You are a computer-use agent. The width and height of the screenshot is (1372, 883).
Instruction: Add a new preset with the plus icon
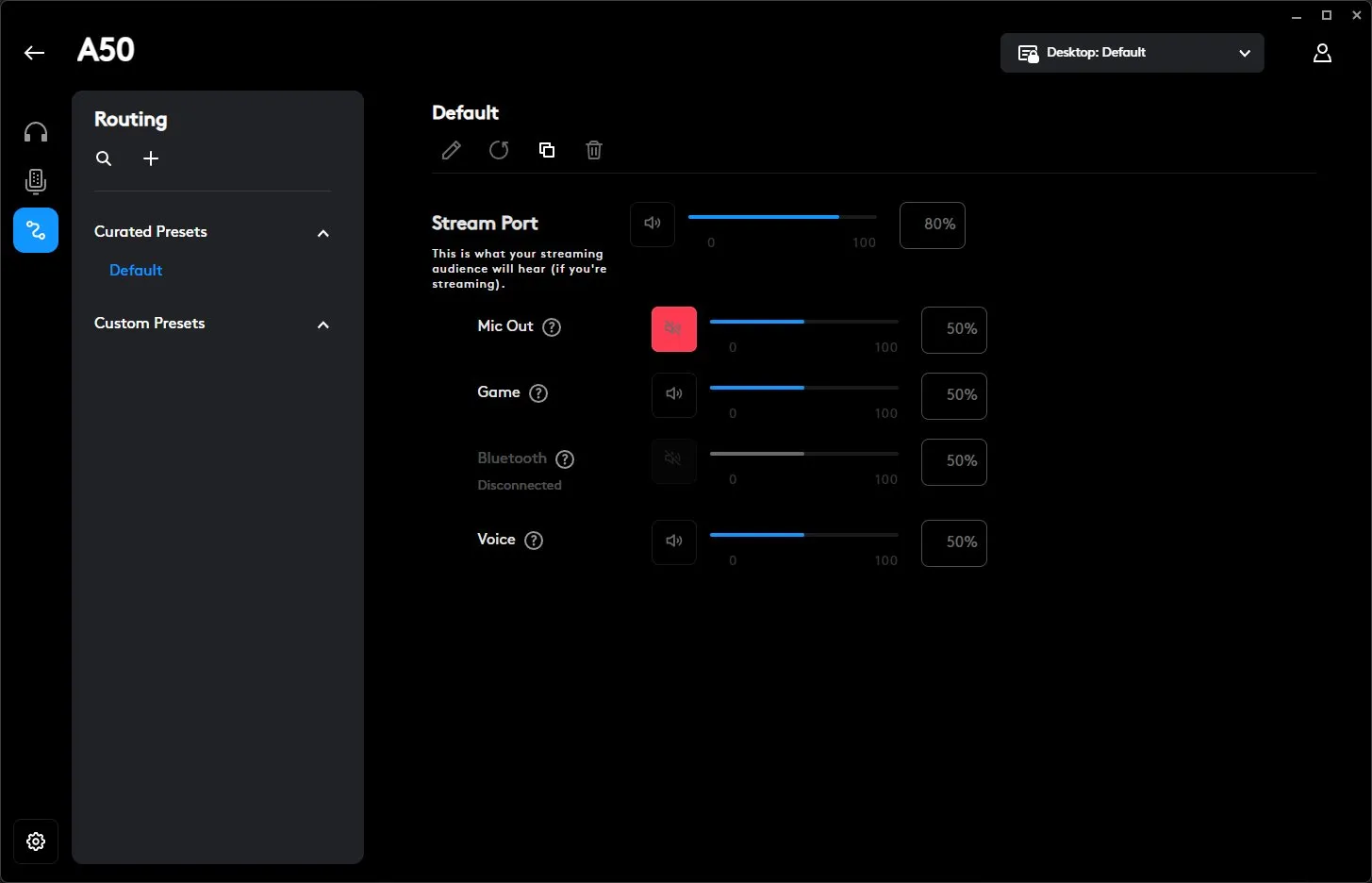pyautogui.click(x=151, y=158)
